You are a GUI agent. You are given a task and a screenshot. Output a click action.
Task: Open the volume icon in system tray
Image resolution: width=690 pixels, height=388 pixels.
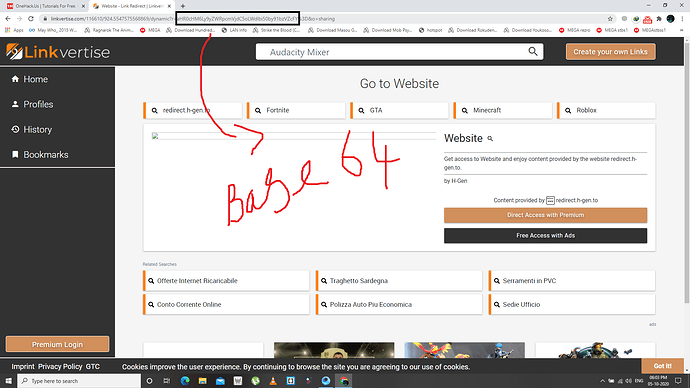[x=628, y=381]
